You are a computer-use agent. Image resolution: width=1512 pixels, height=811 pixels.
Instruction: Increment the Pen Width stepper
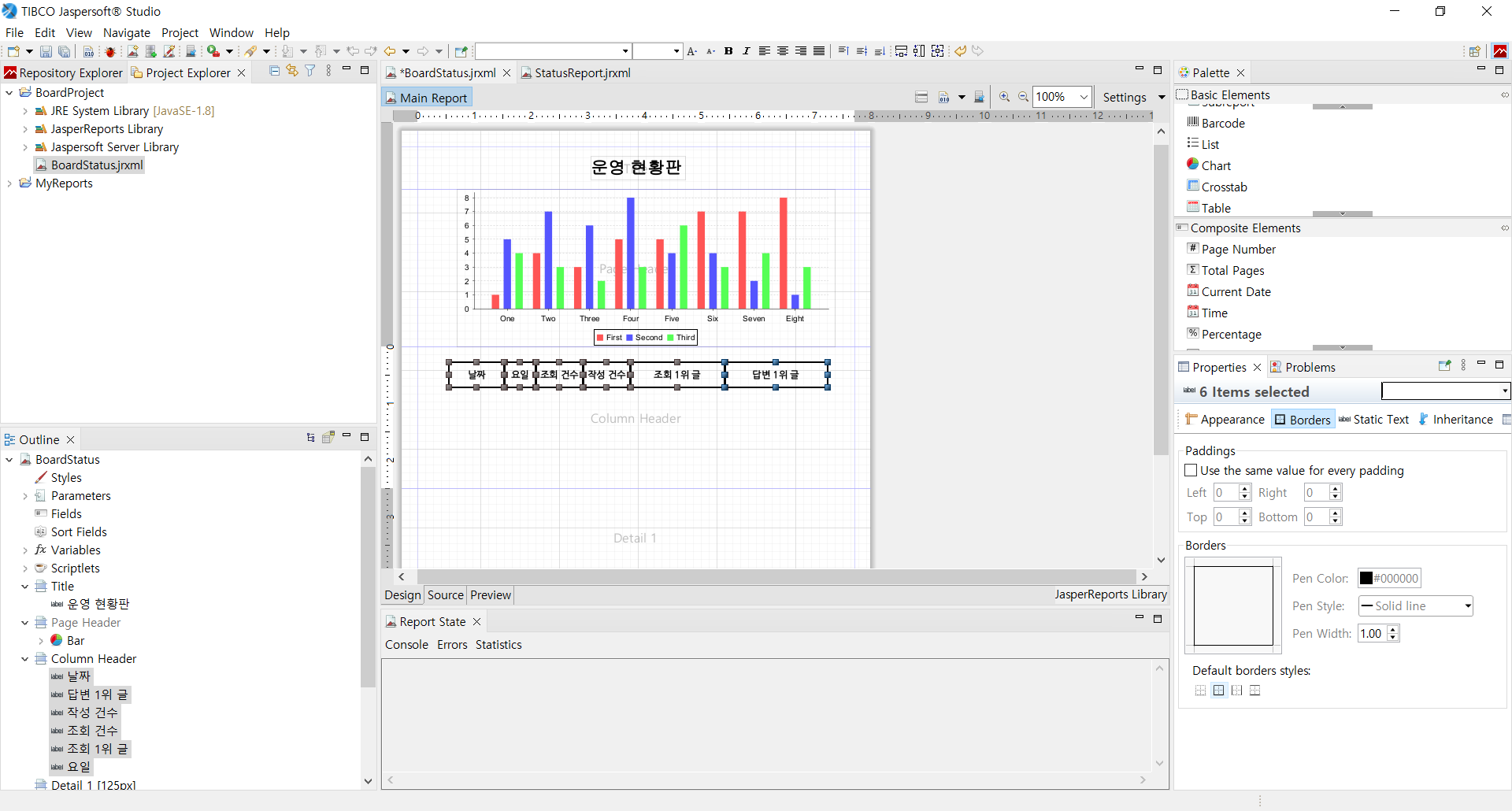coord(1393,629)
